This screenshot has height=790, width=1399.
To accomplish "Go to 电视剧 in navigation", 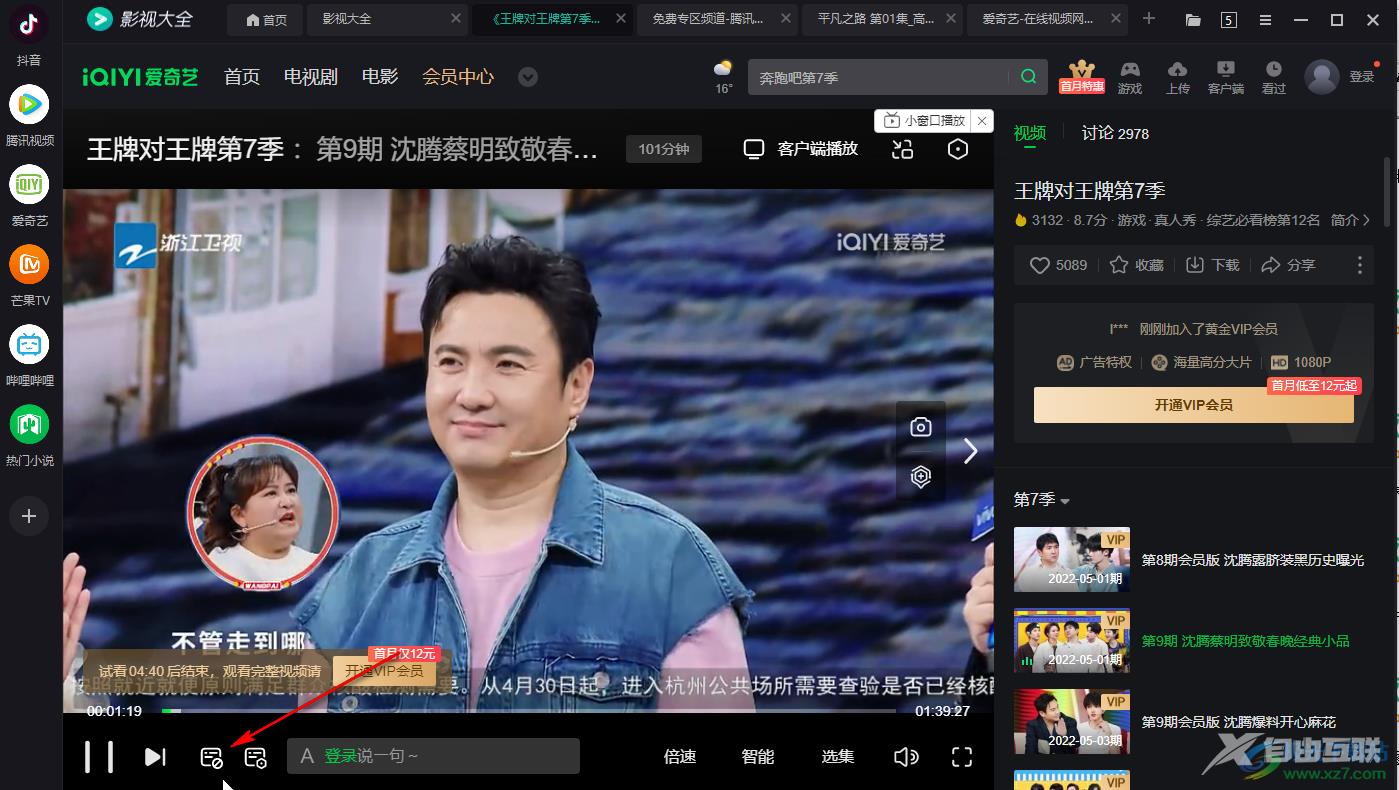I will tap(311, 77).
